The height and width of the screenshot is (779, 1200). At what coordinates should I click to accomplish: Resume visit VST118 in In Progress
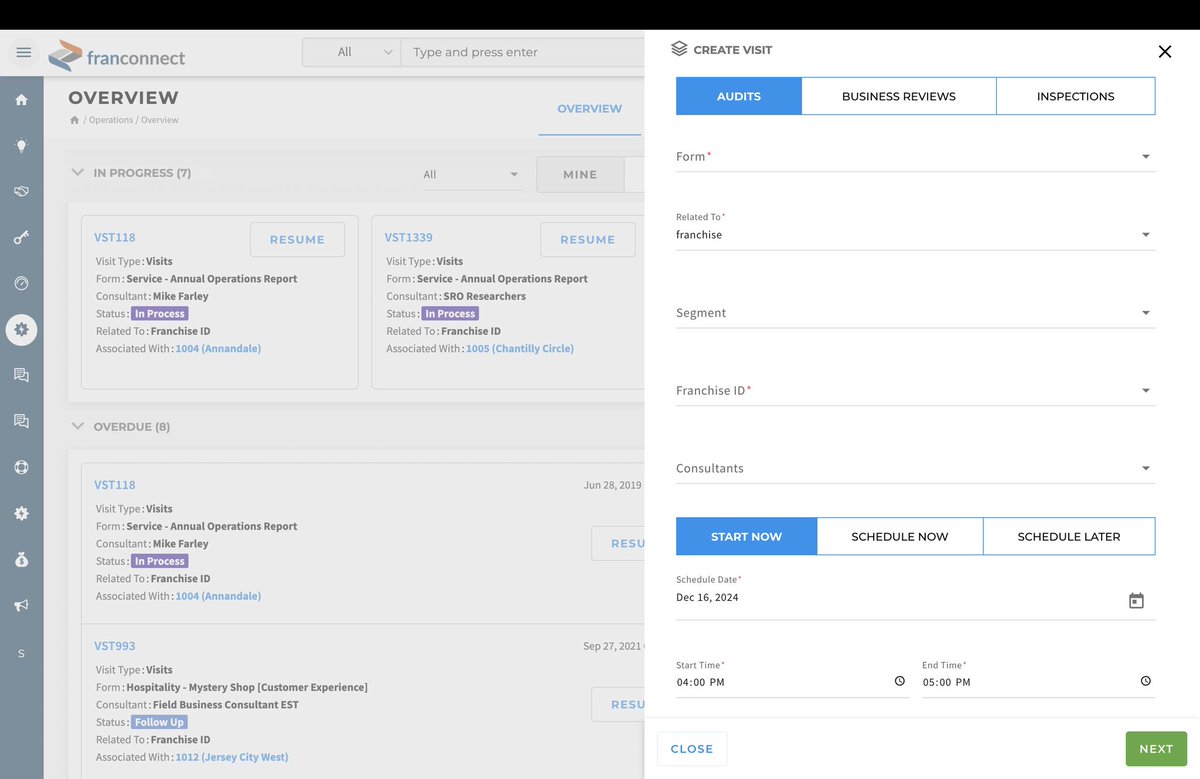coord(297,240)
